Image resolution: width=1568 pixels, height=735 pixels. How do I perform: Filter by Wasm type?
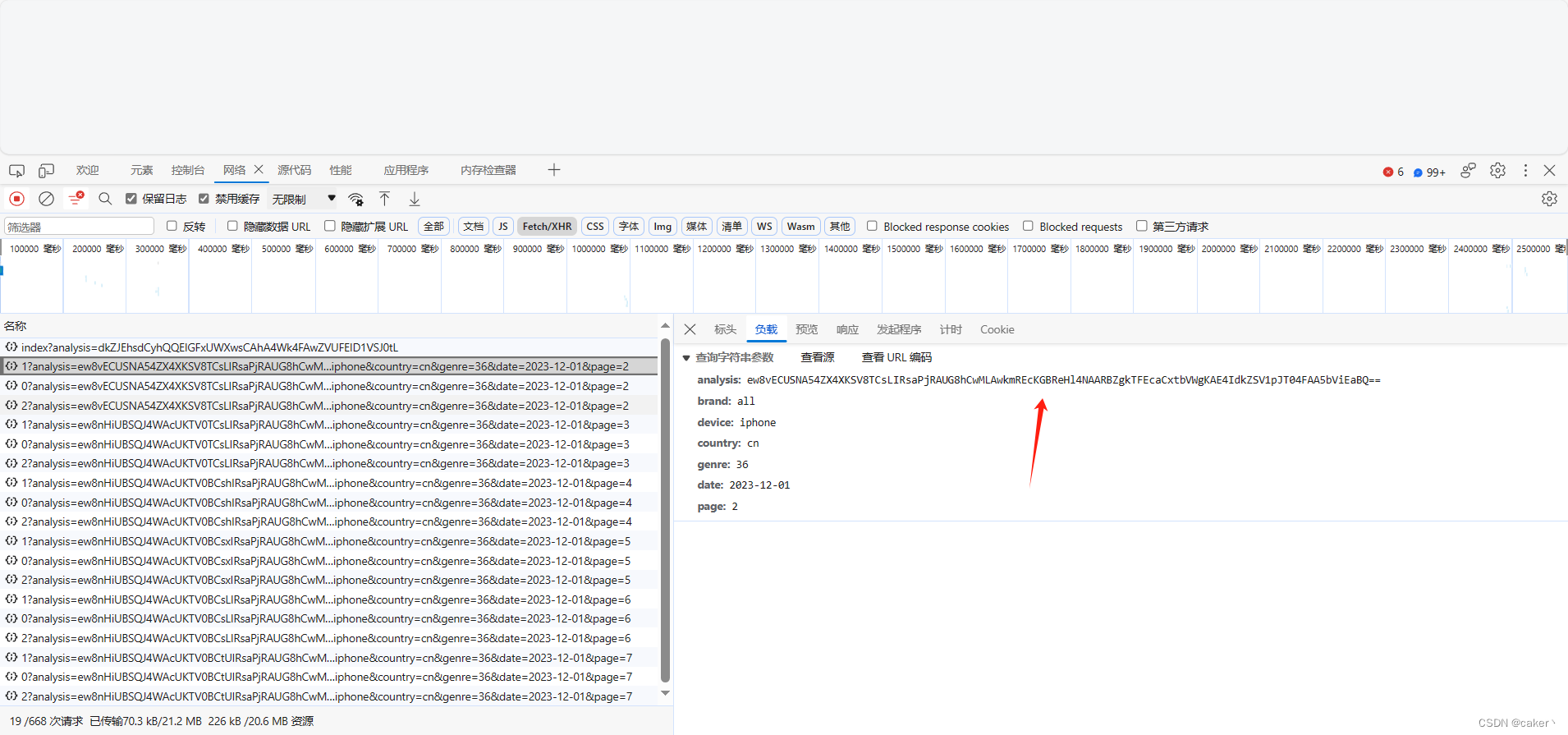[800, 226]
